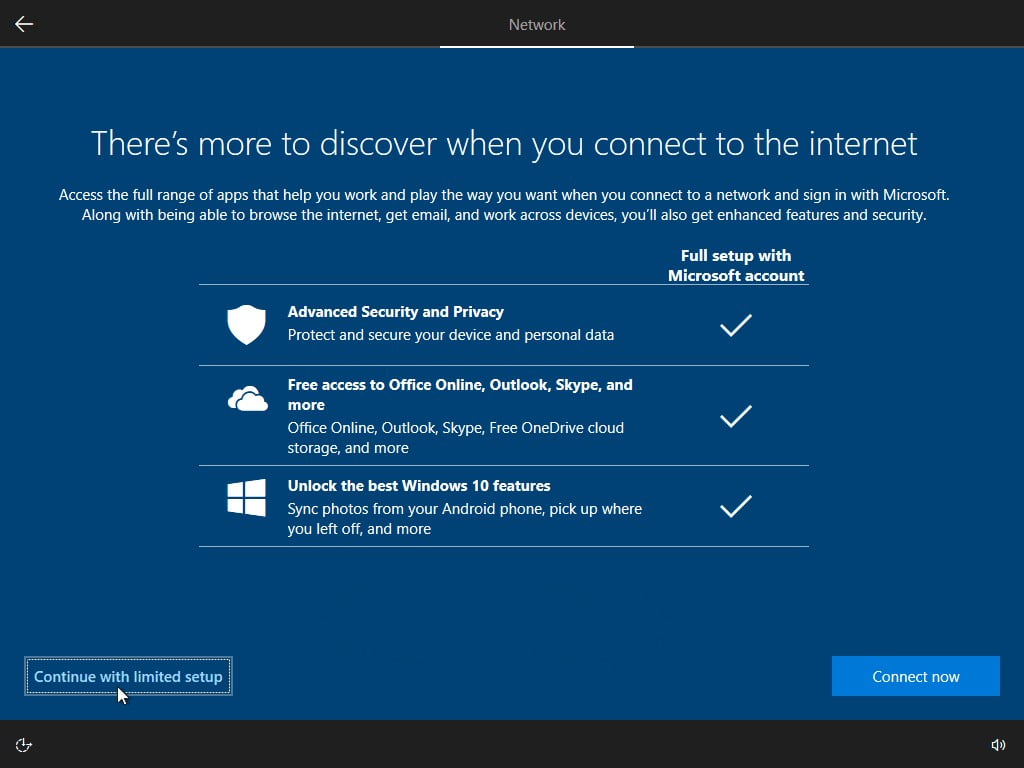Choose Continue with limited setup
Screen dimensions: 1024x768
pyautogui.click(x=128, y=676)
